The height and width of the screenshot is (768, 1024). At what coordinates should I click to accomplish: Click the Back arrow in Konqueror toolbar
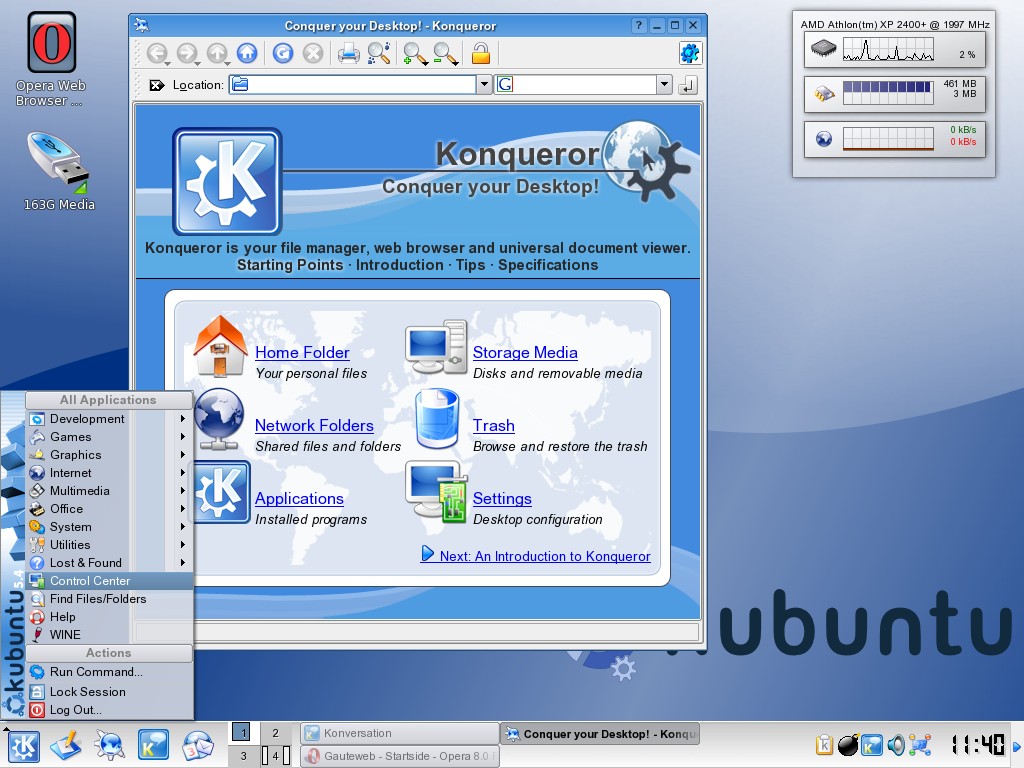pyautogui.click(x=157, y=53)
